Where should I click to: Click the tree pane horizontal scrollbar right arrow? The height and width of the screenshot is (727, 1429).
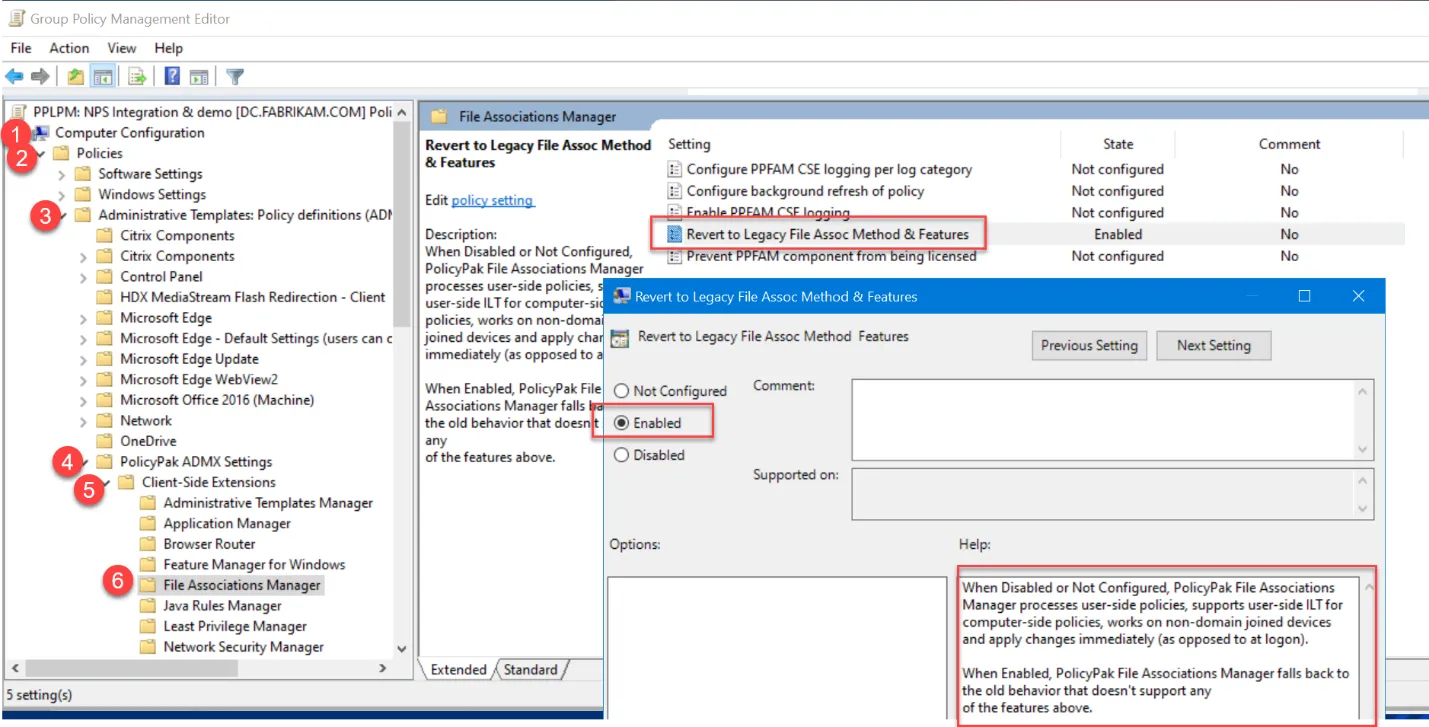pos(382,668)
